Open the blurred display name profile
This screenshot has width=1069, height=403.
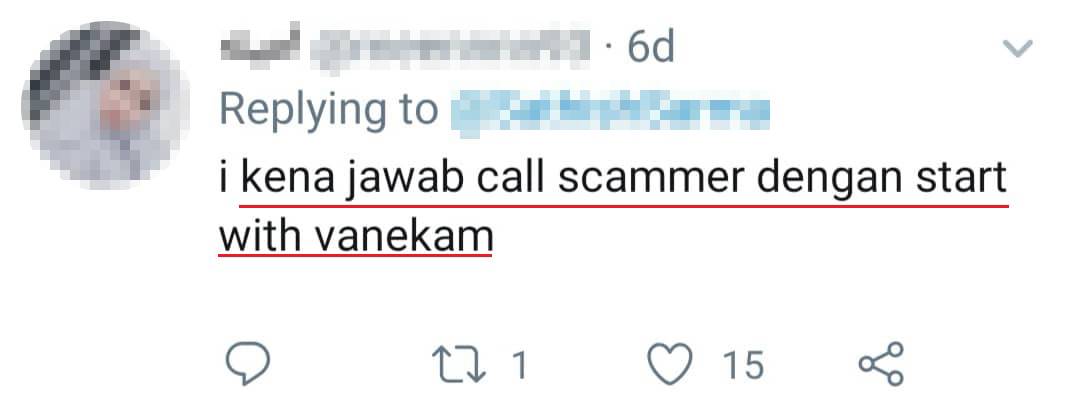point(261,46)
